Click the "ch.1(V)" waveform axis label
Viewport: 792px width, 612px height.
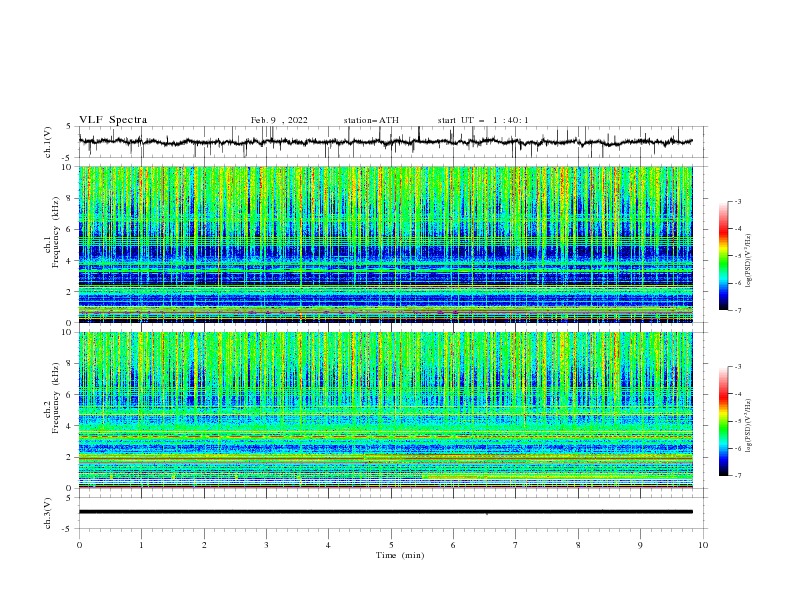point(48,142)
